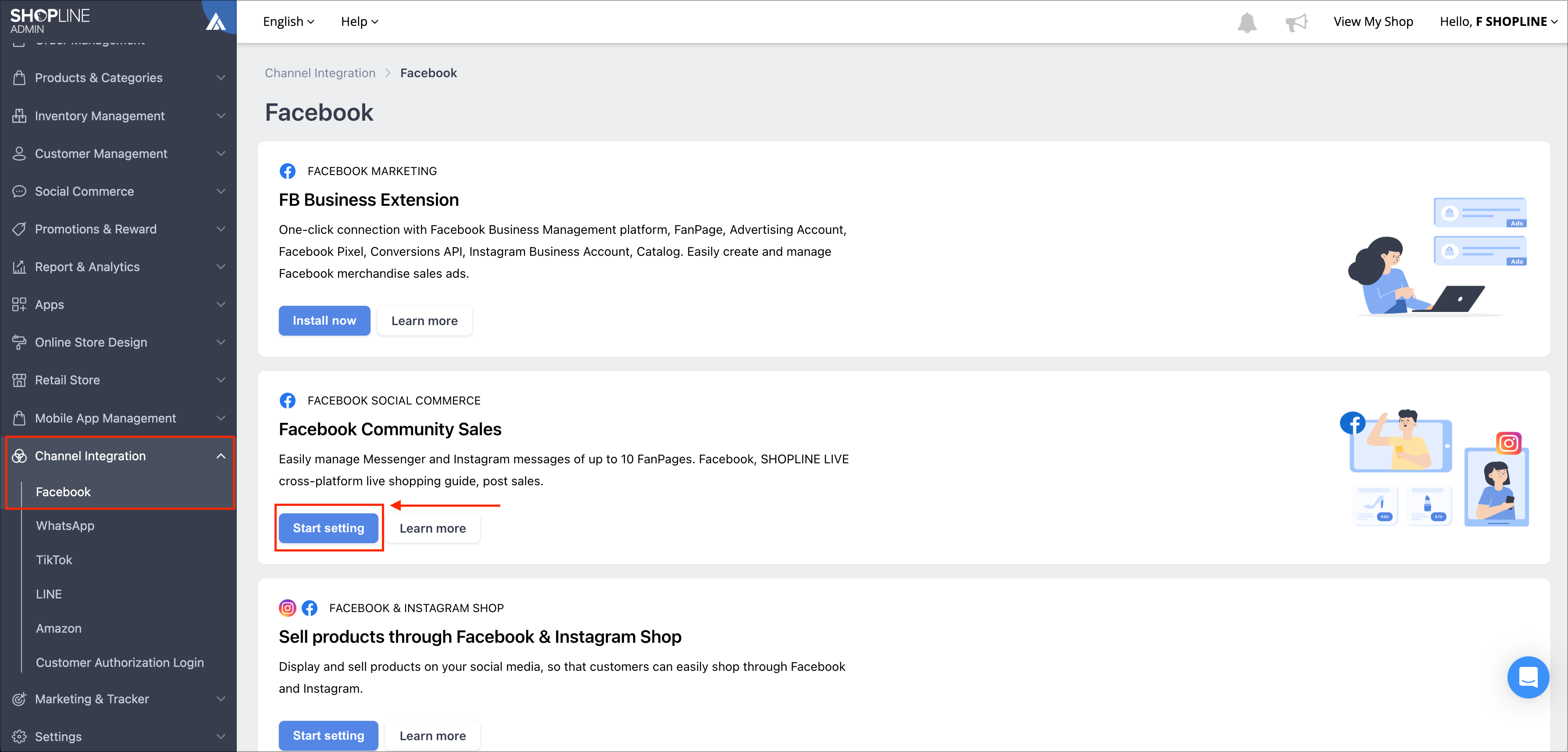1568x752 pixels.
Task: Click the notification bell icon
Action: (1247, 22)
